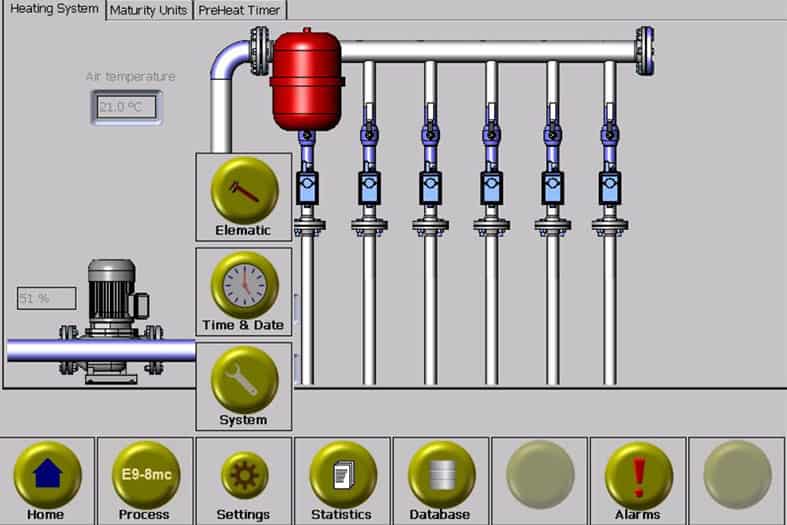Open the Alarms page
This screenshot has width=787, height=525.
click(x=638, y=474)
